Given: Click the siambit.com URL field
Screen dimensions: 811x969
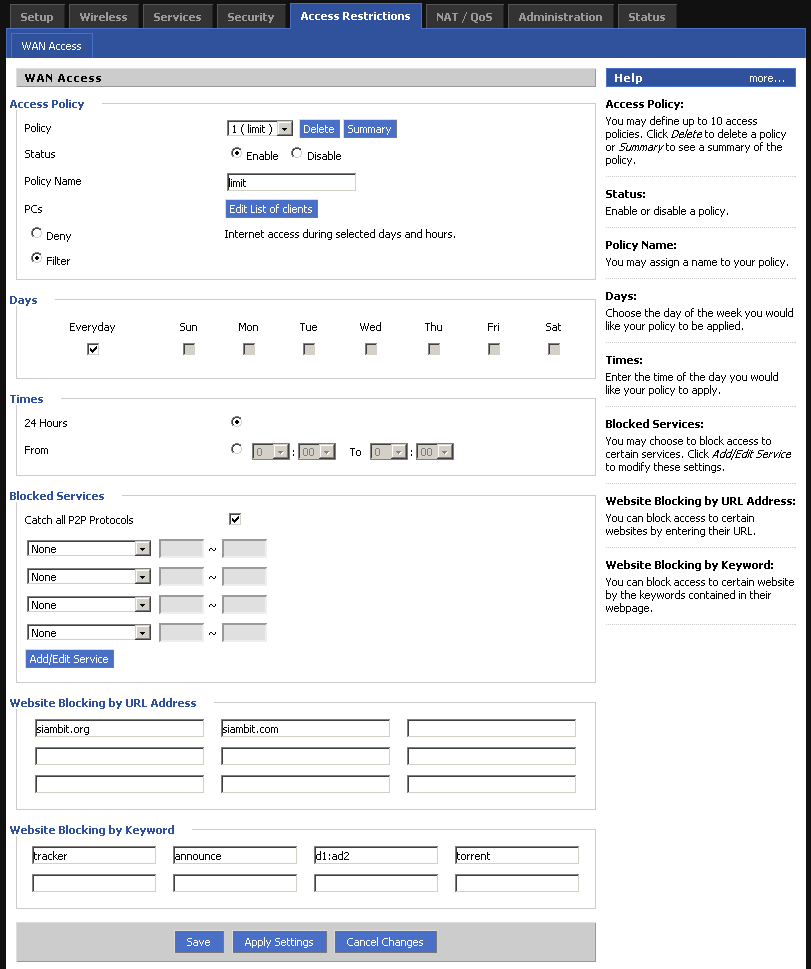Looking at the screenshot, I should click(305, 729).
